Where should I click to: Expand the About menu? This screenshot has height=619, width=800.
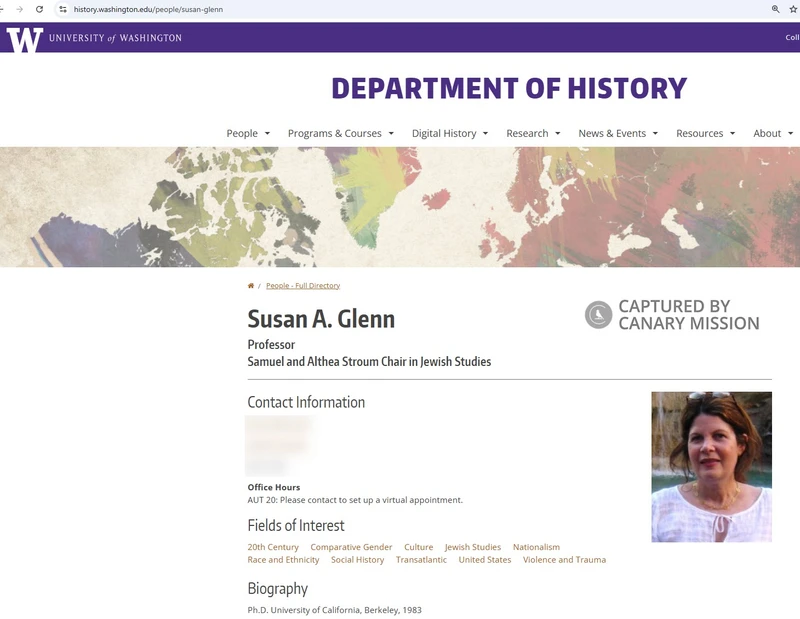pos(773,133)
